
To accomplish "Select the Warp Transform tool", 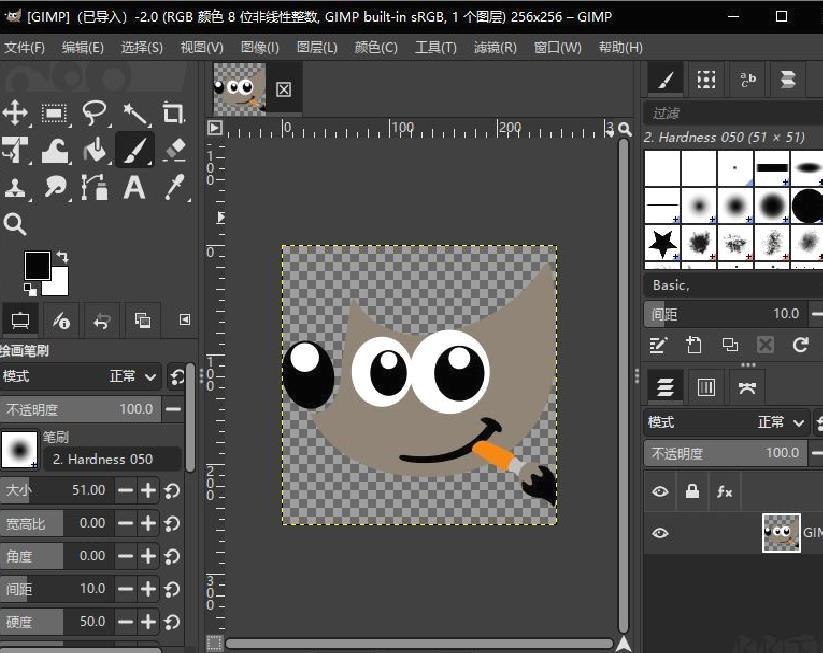I will [55, 150].
